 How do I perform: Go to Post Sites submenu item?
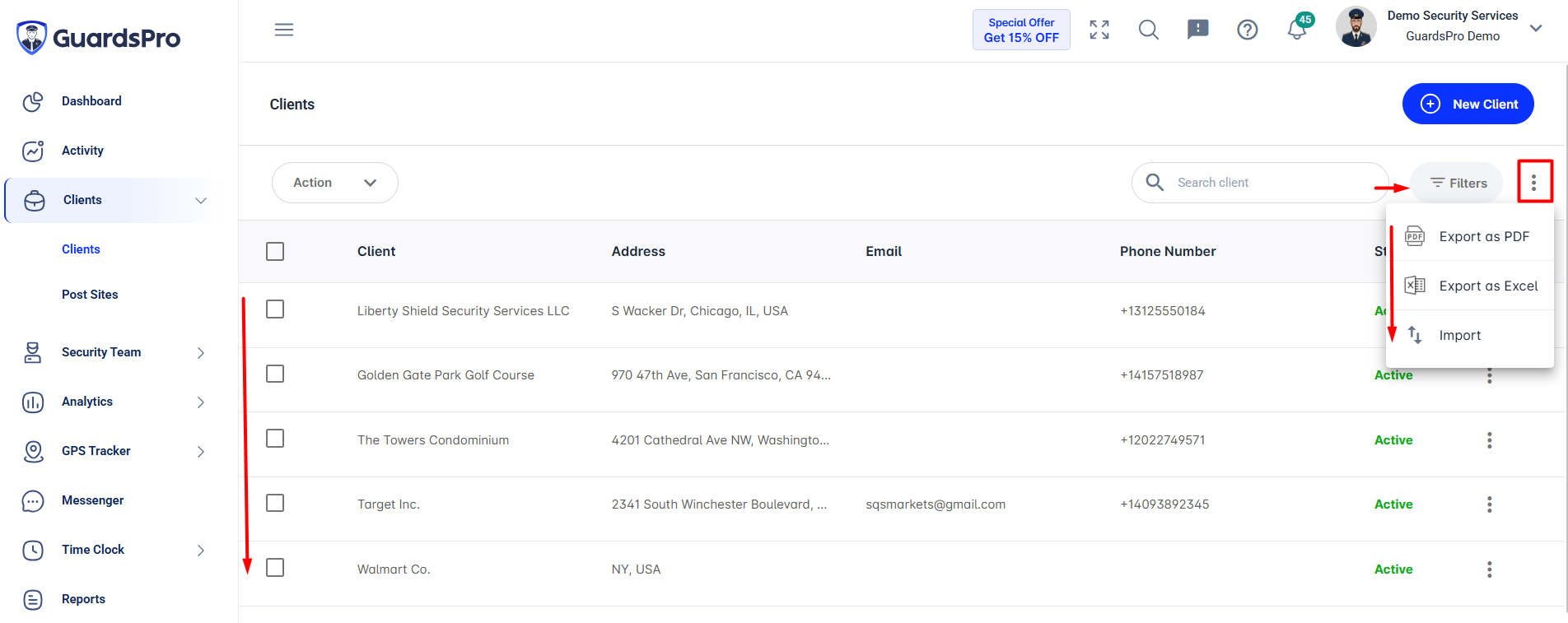[x=90, y=295]
